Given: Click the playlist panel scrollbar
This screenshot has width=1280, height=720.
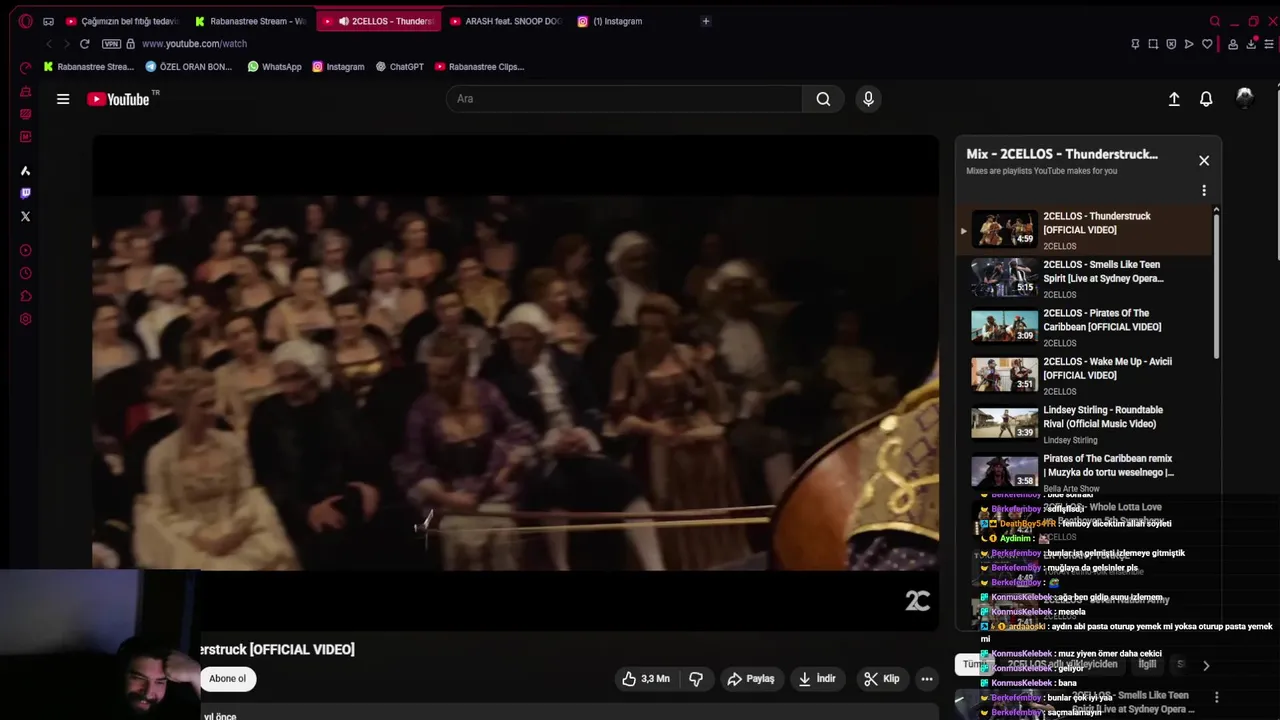Looking at the screenshot, I should 1216,285.
